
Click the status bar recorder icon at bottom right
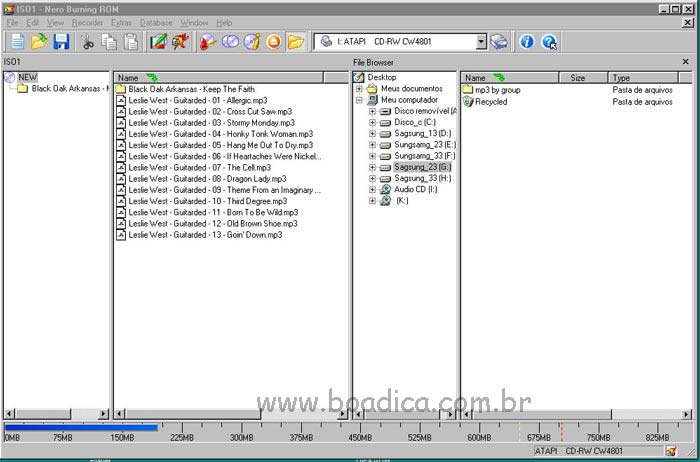671,451
